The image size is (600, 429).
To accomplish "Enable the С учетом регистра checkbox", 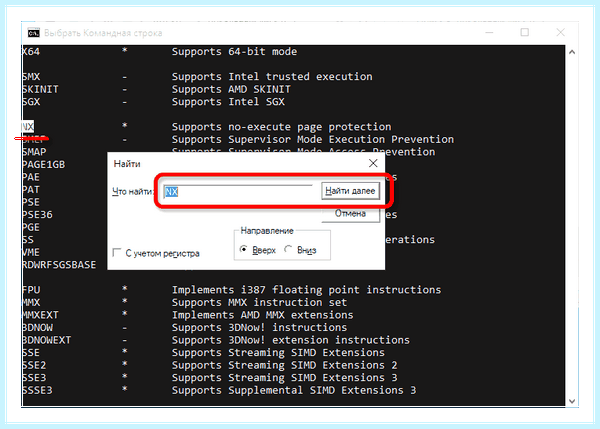I will [117, 253].
